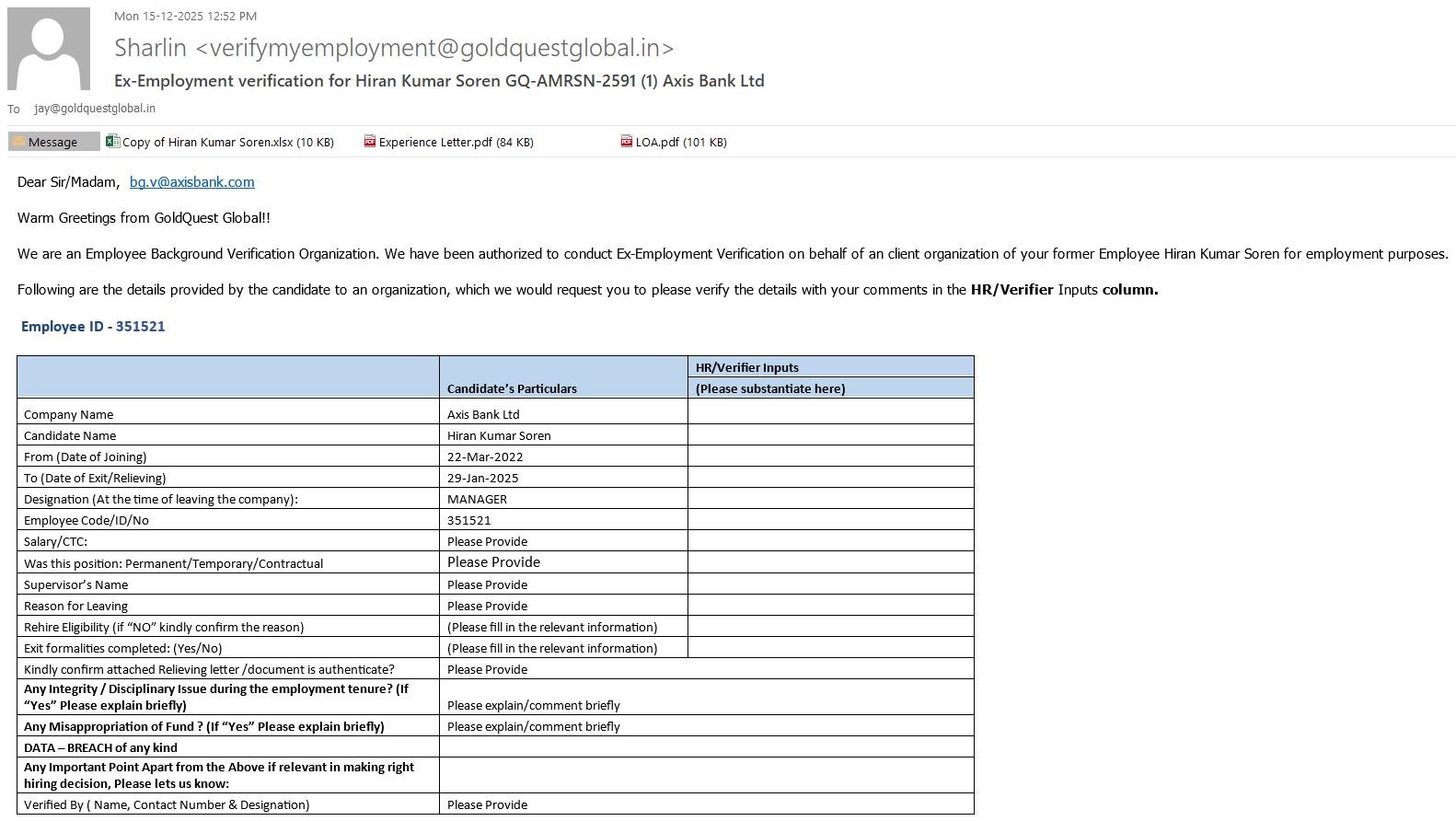Click the sender name Sharlin
Viewport: 1456px width, 821px height.
(x=150, y=48)
